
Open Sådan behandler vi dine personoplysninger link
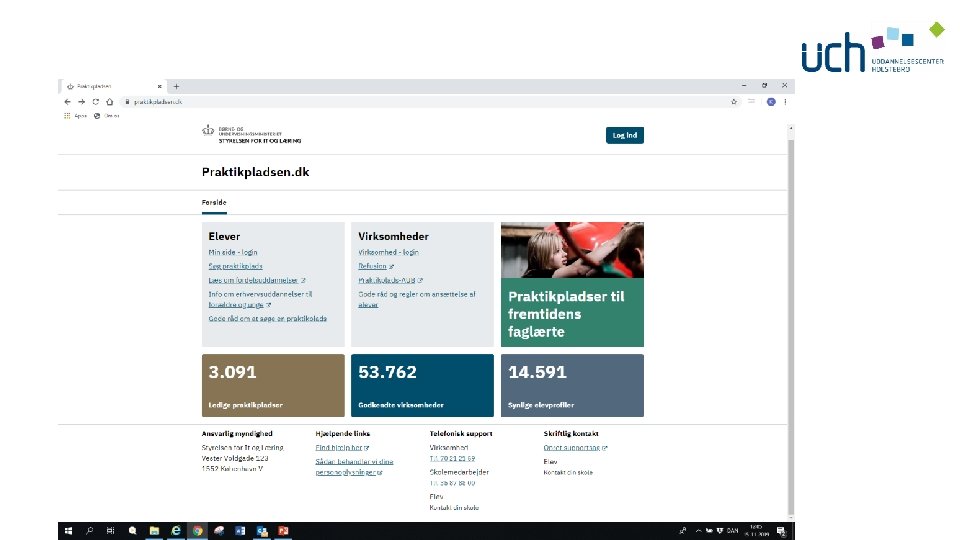click(354, 467)
